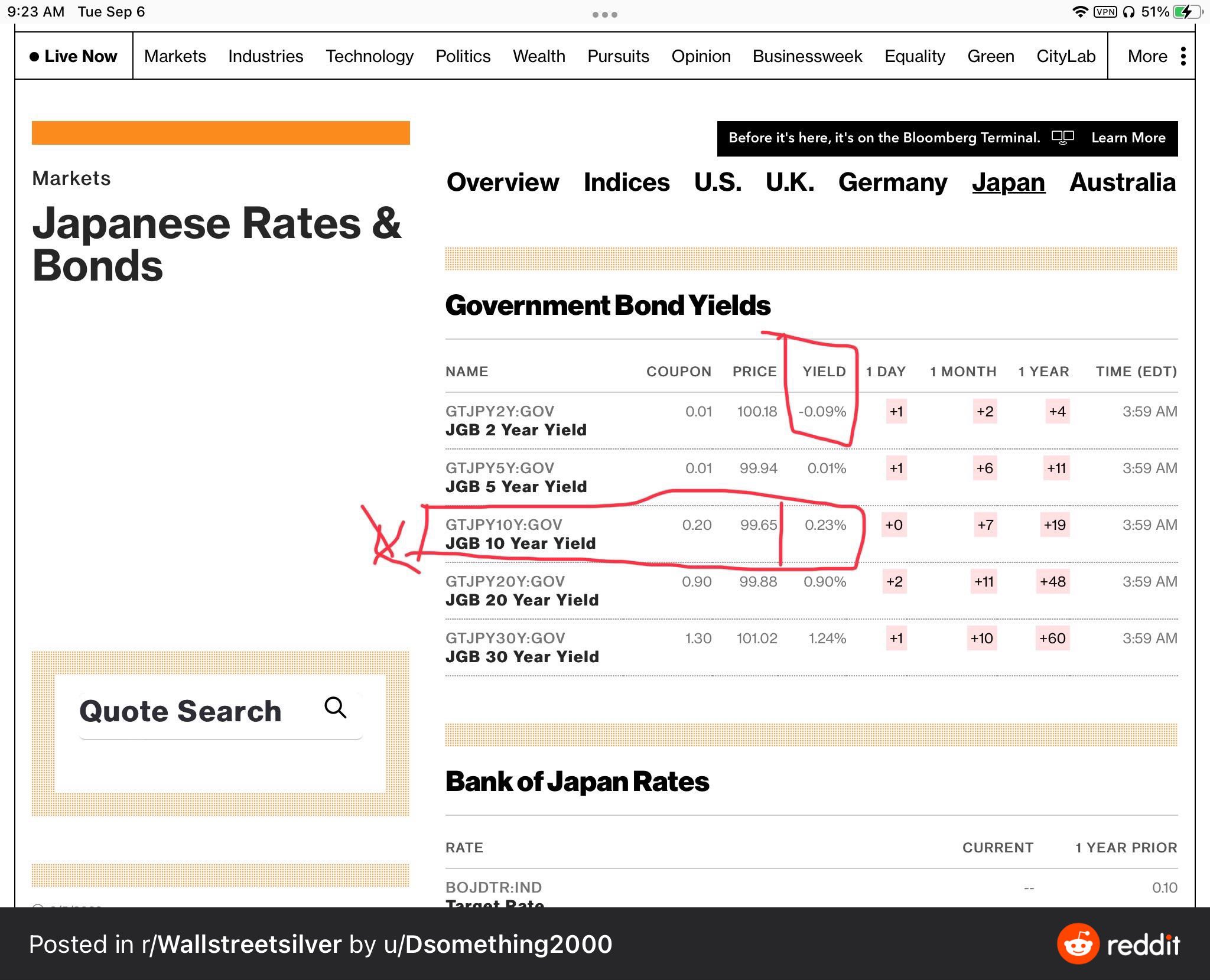Tap the headphones status icon
1210x980 pixels.
pyautogui.click(x=1129, y=12)
